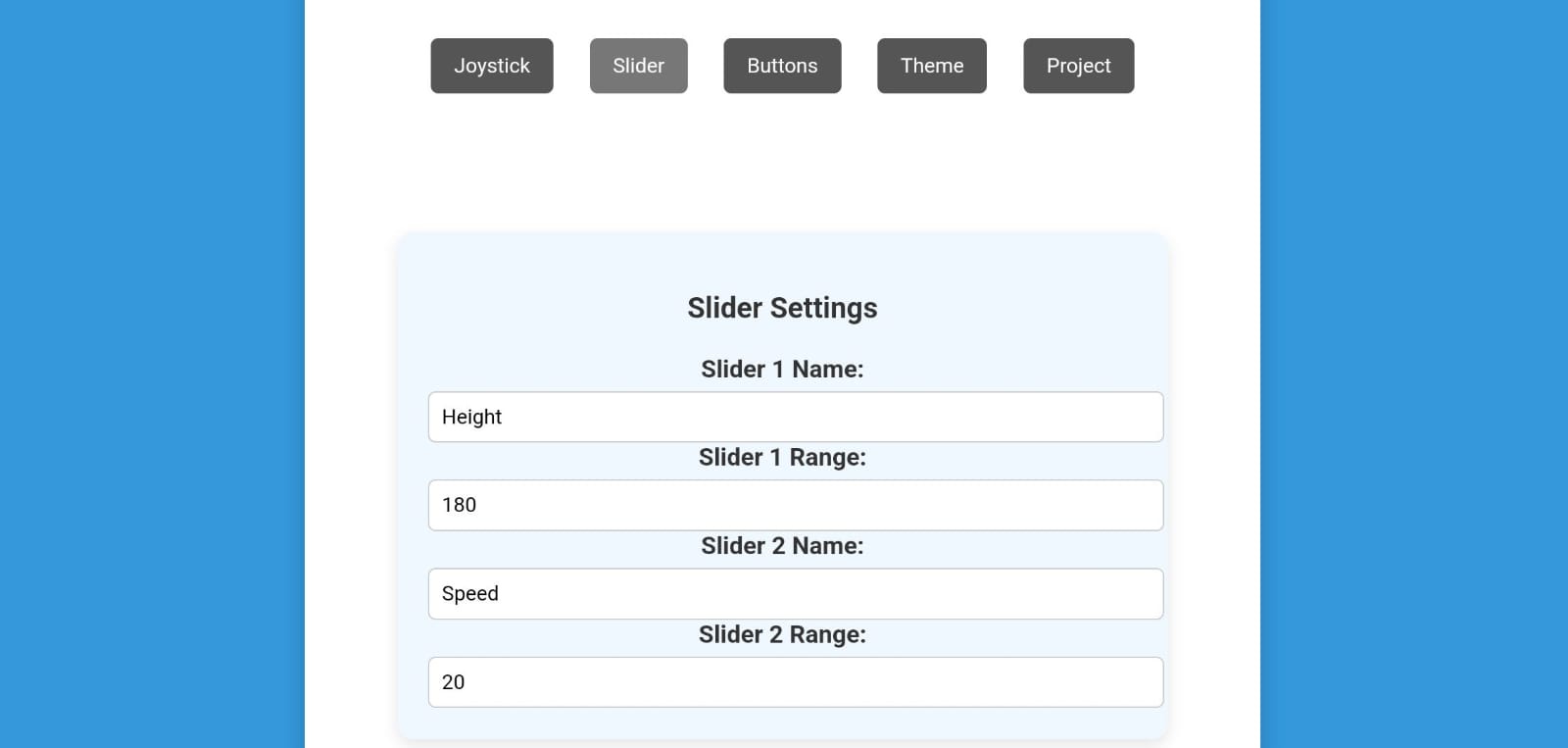This screenshot has height=748, width=1568.
Task: Open the Theme tab
Action: [932, 66]
